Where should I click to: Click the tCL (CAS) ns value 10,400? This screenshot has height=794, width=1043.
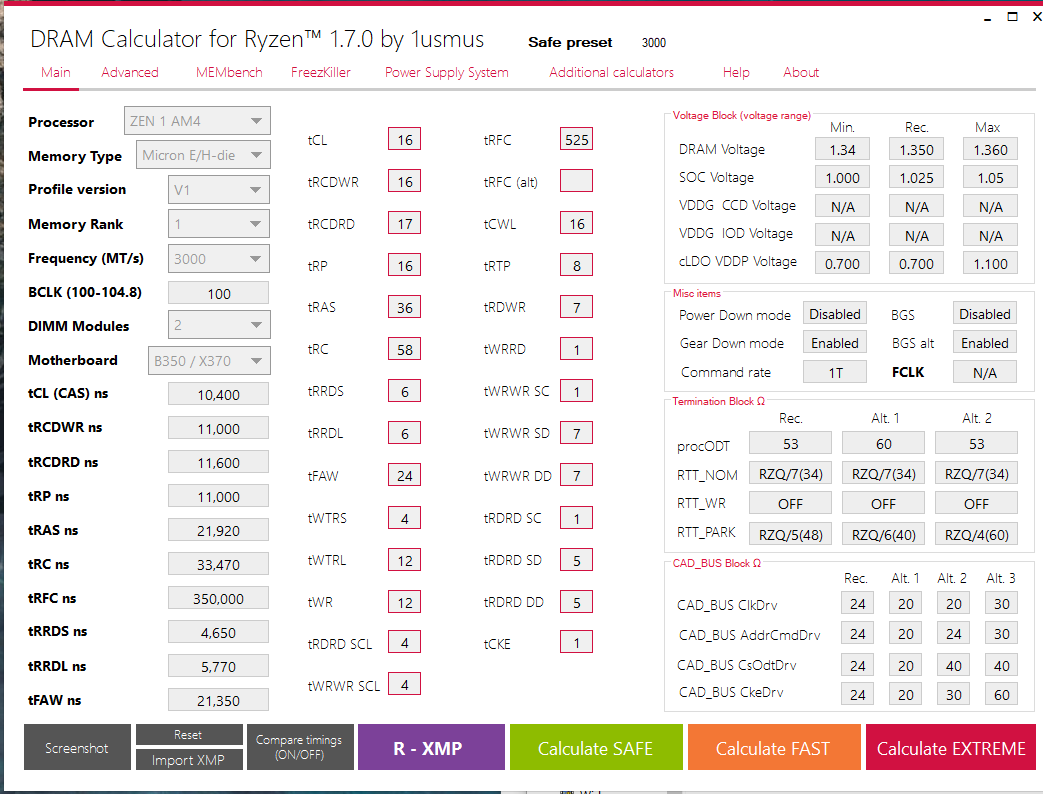219,394
